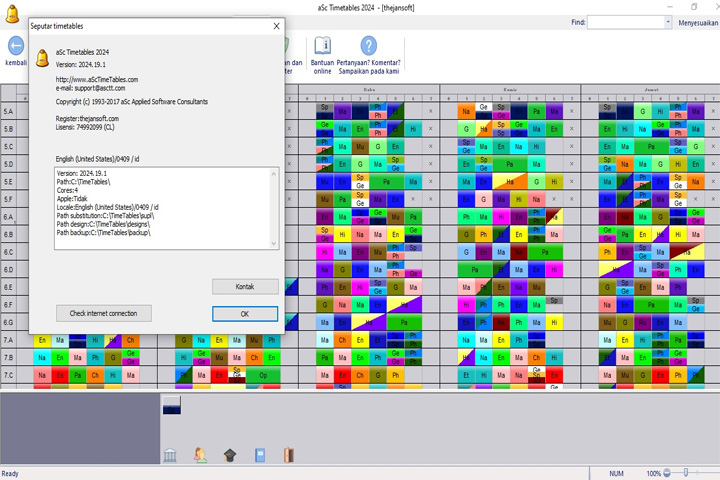Click the aSc bell logo at top-left

click(x=12, y=14)
